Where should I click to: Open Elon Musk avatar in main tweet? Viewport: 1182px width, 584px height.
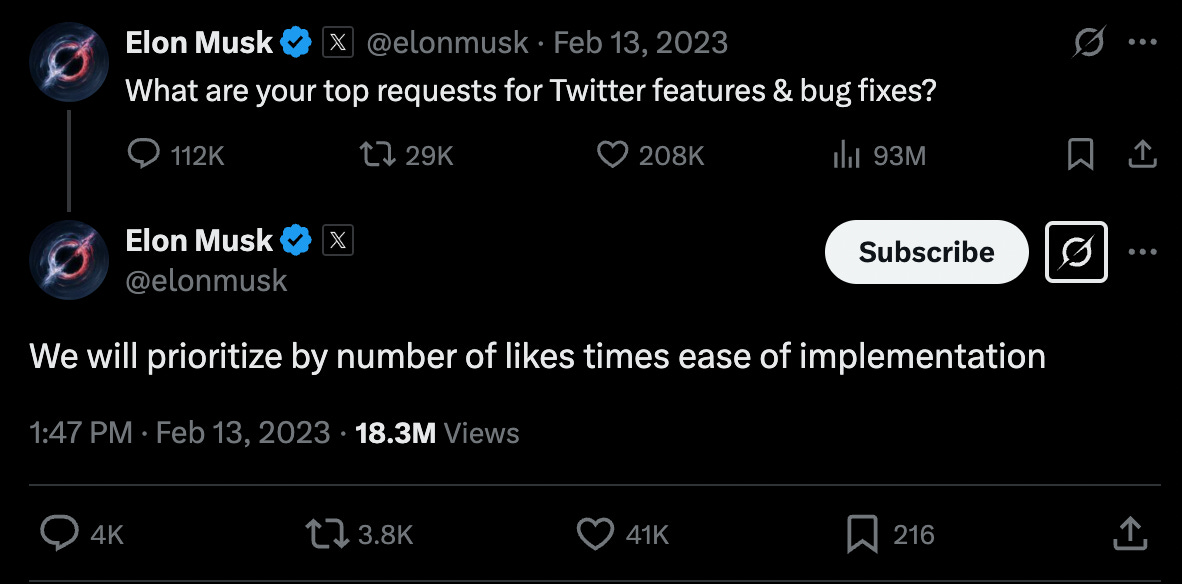coord(69,260)
